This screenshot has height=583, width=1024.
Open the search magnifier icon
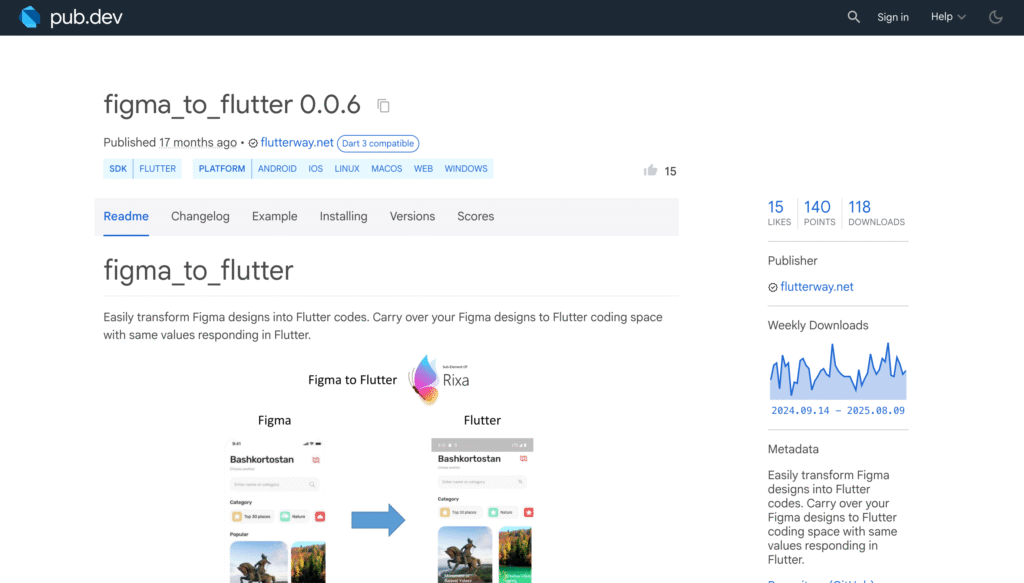click(x=853, y=16)
